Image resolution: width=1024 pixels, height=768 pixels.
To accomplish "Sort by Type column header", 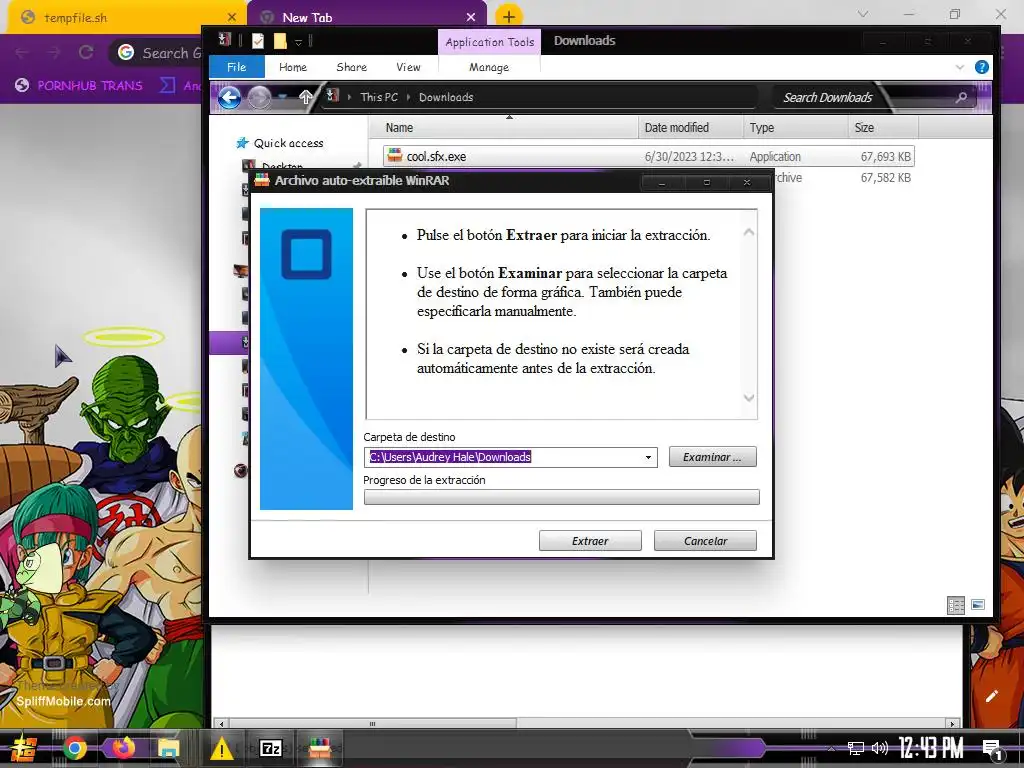I will coord(761,128).
